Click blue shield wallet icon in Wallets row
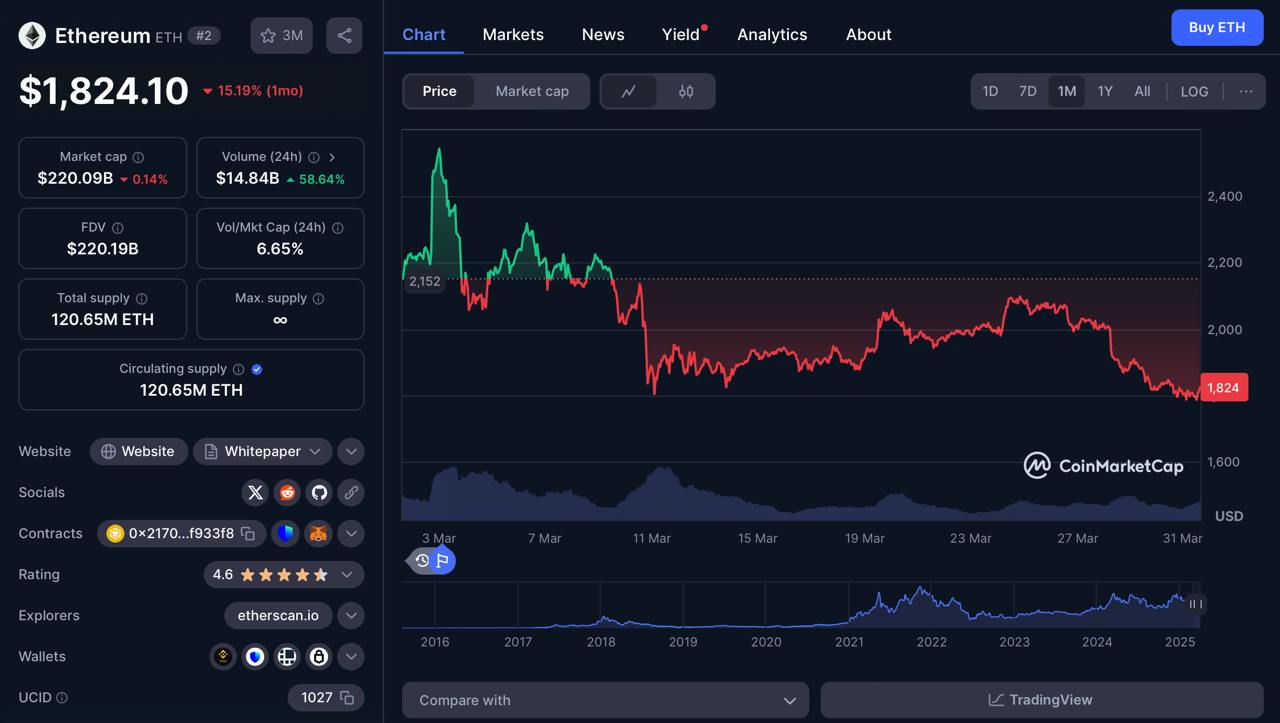The width and height of the screenshot is (1280, 723). [255, 657]
